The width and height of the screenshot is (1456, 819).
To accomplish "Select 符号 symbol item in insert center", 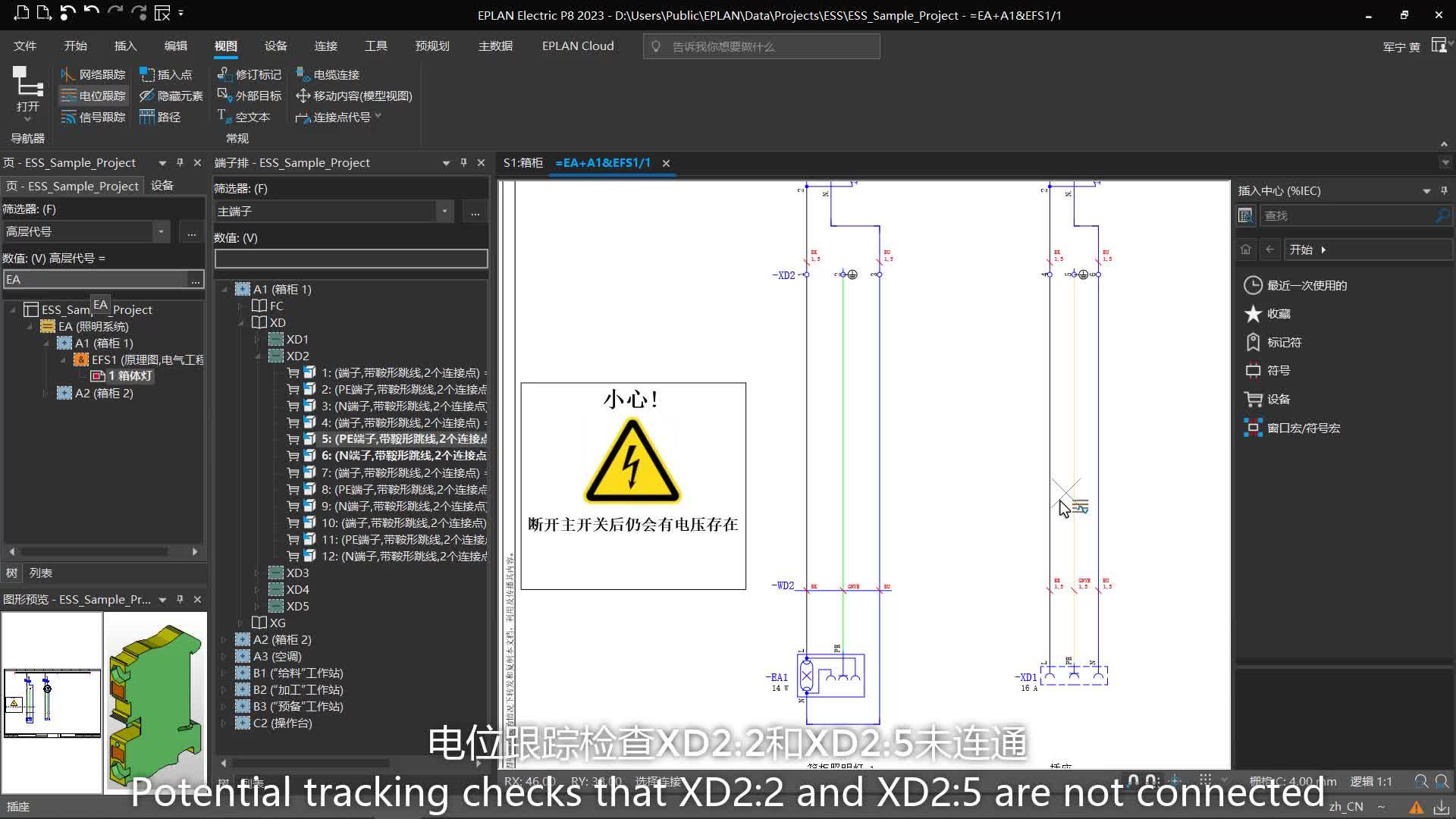I will click(1278, 371).
